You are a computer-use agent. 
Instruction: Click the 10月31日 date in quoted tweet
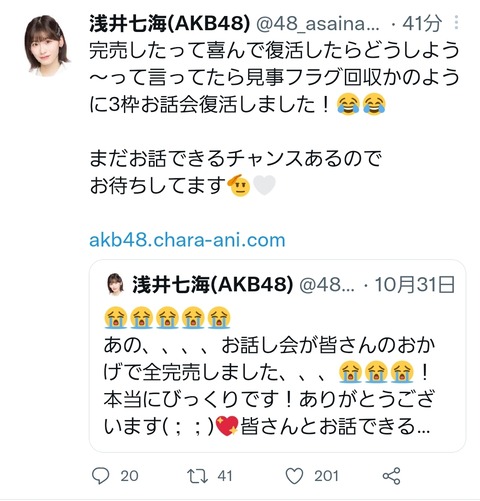415,285
